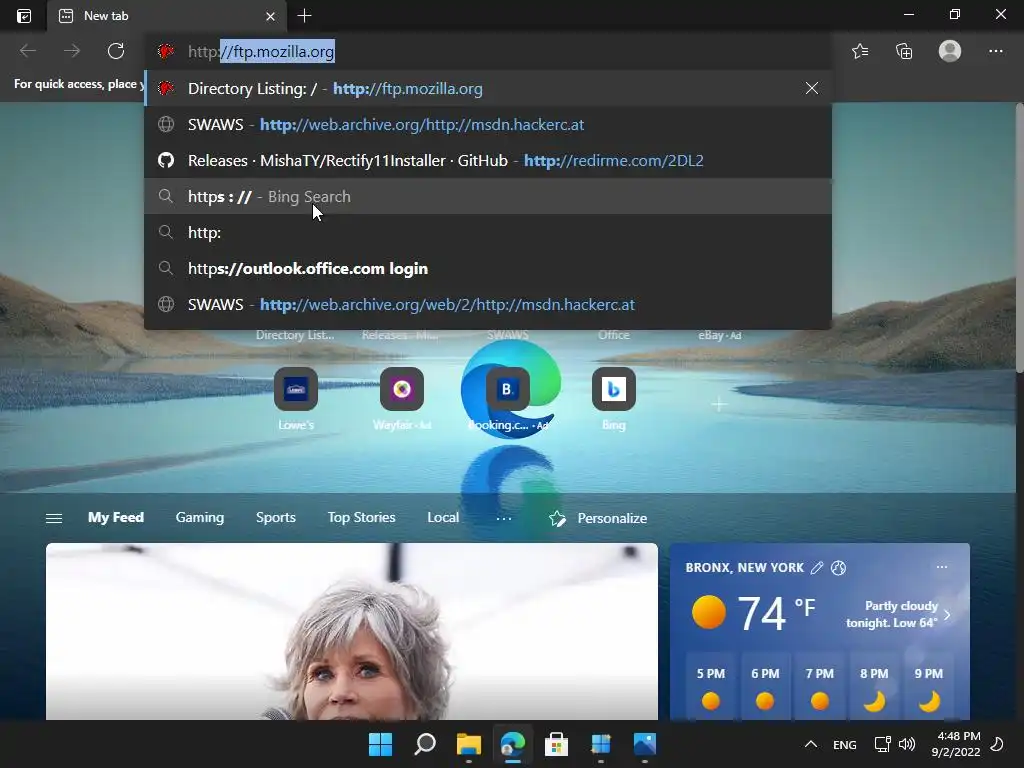
Task: Select SWAWS web.archive.org/web/2 suggestion
Action: point(488,304)
